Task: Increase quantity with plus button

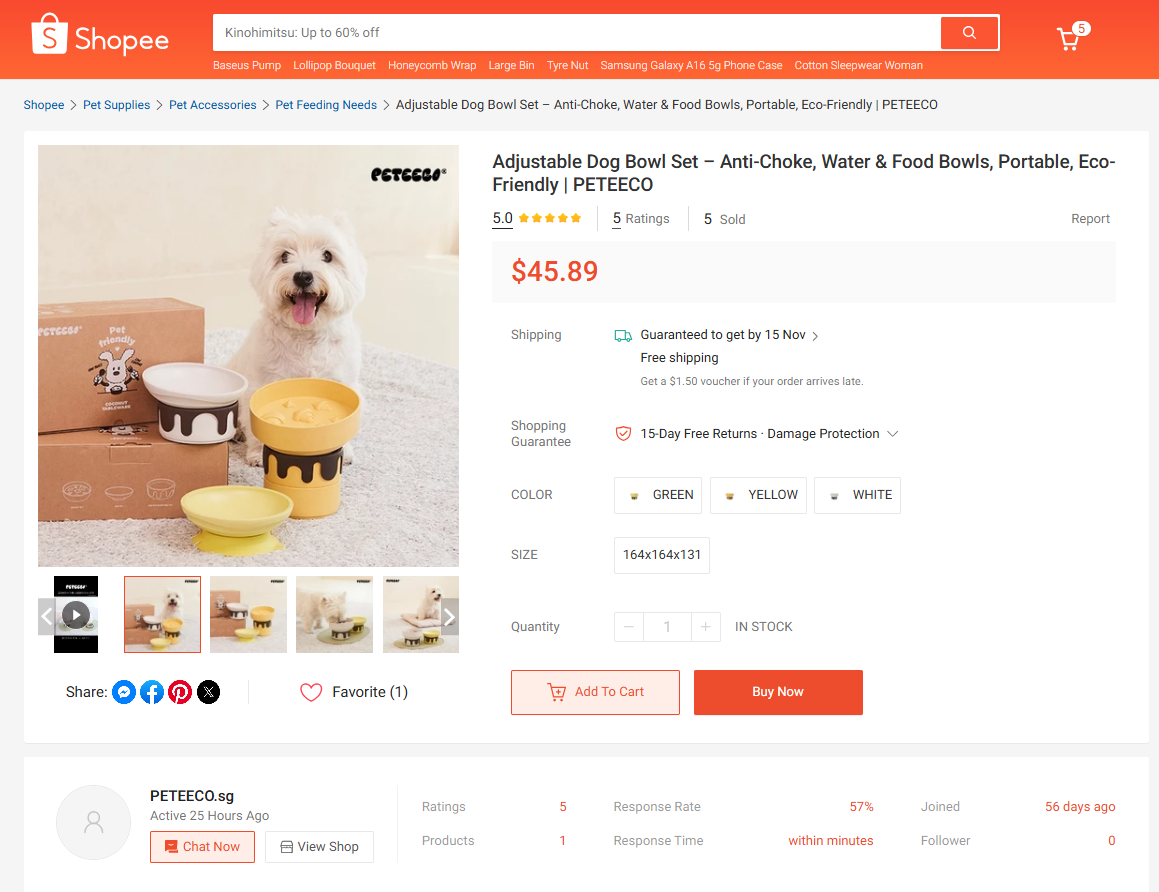Action: click(x=706, y=627)
